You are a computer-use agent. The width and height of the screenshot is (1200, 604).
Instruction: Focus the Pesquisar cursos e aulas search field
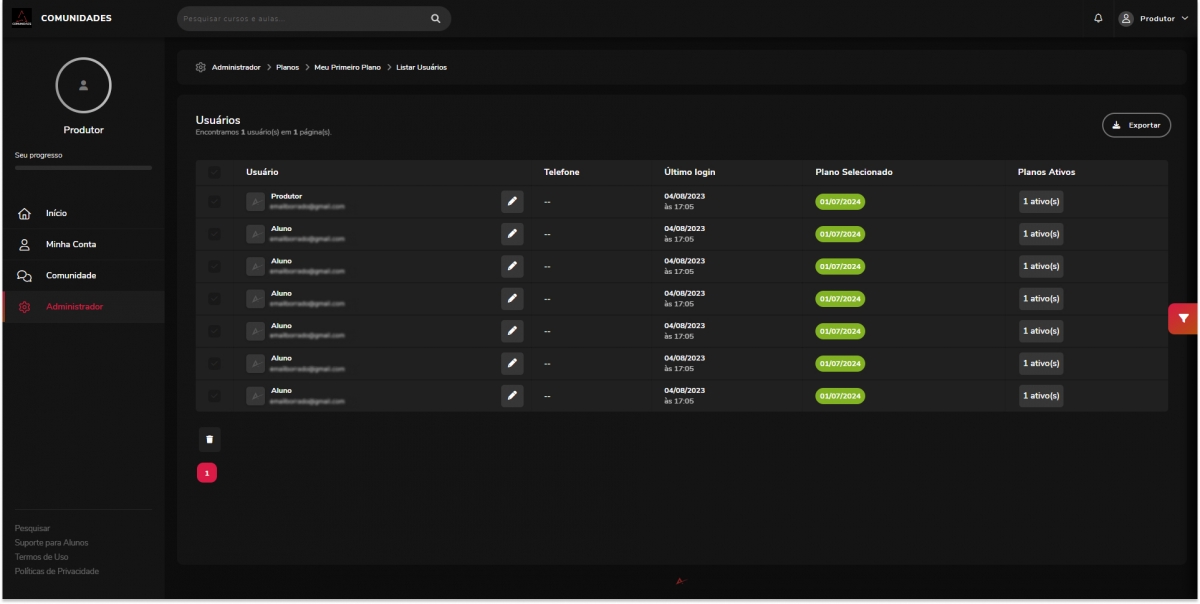(300, 18)
